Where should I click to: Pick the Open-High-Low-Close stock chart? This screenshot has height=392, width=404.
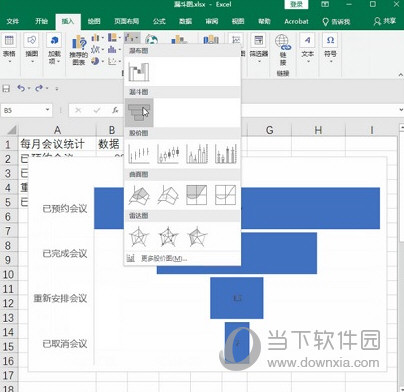(168, 154)
